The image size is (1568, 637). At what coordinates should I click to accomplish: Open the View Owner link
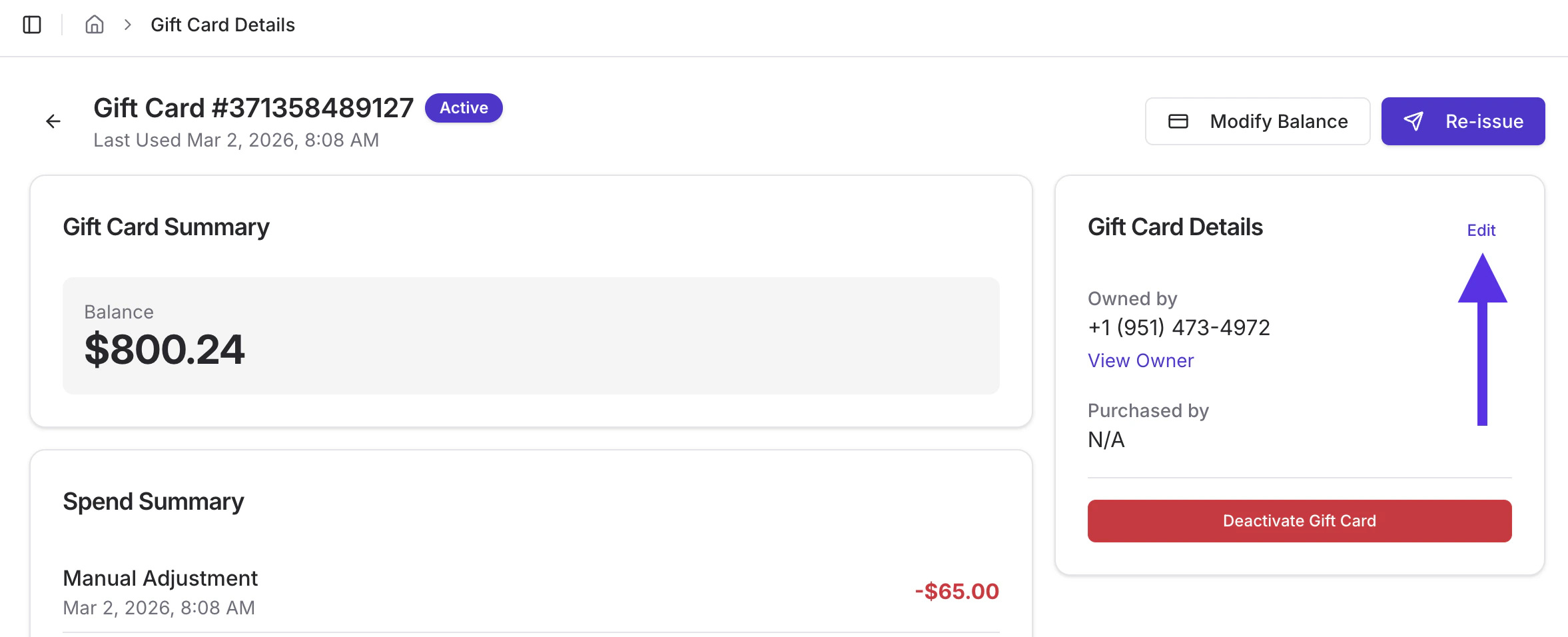1140,360
